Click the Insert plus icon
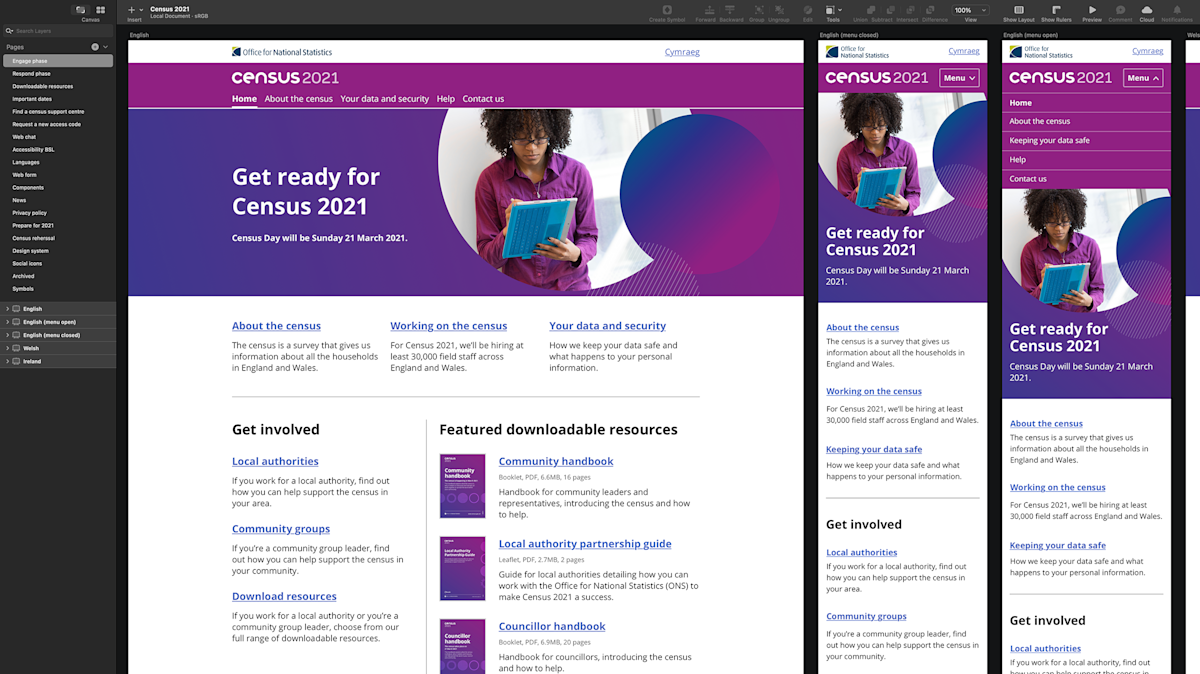Viewport: 1200px width, 674px height. (131, 9)
